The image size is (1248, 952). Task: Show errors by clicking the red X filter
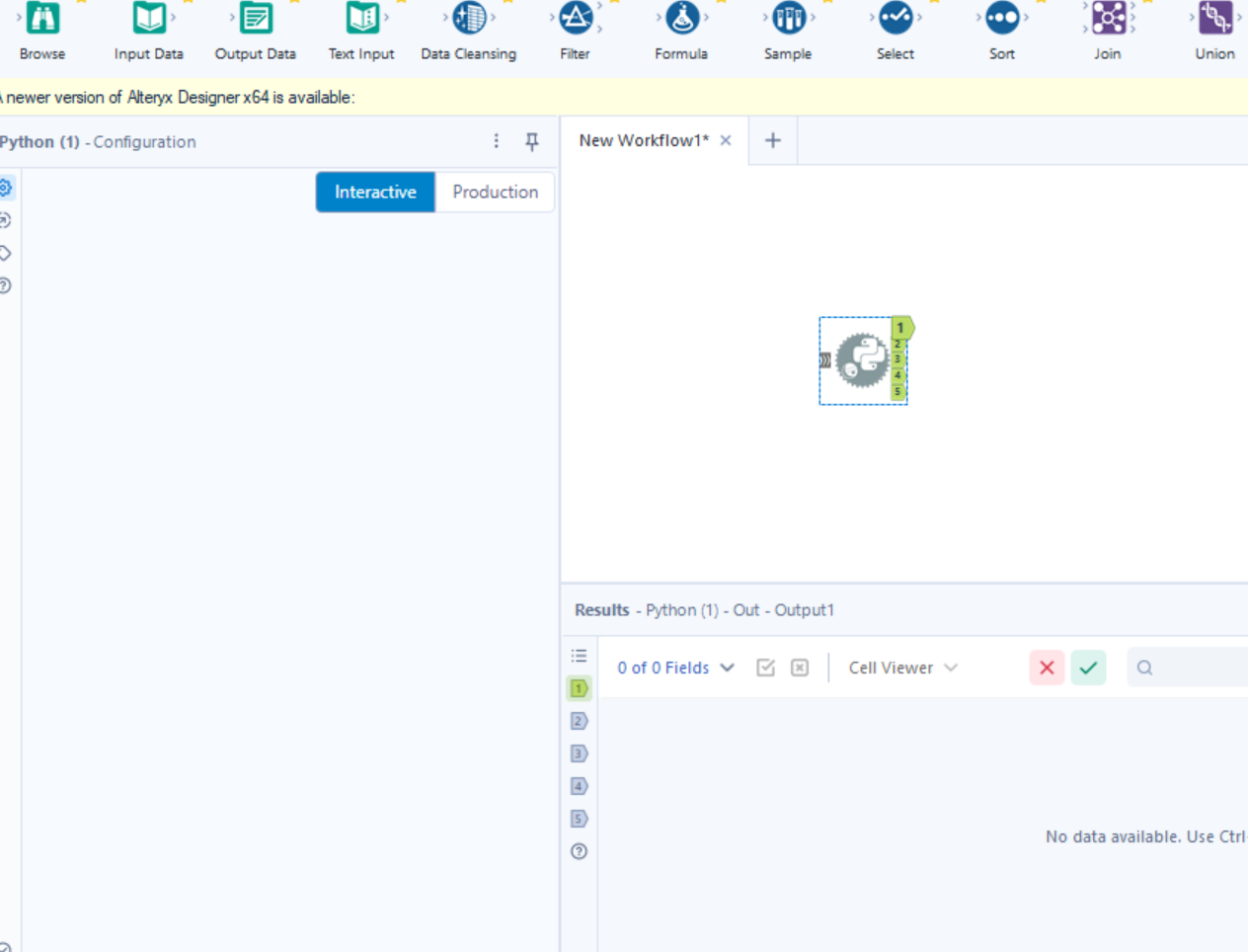pos(1047,668)
